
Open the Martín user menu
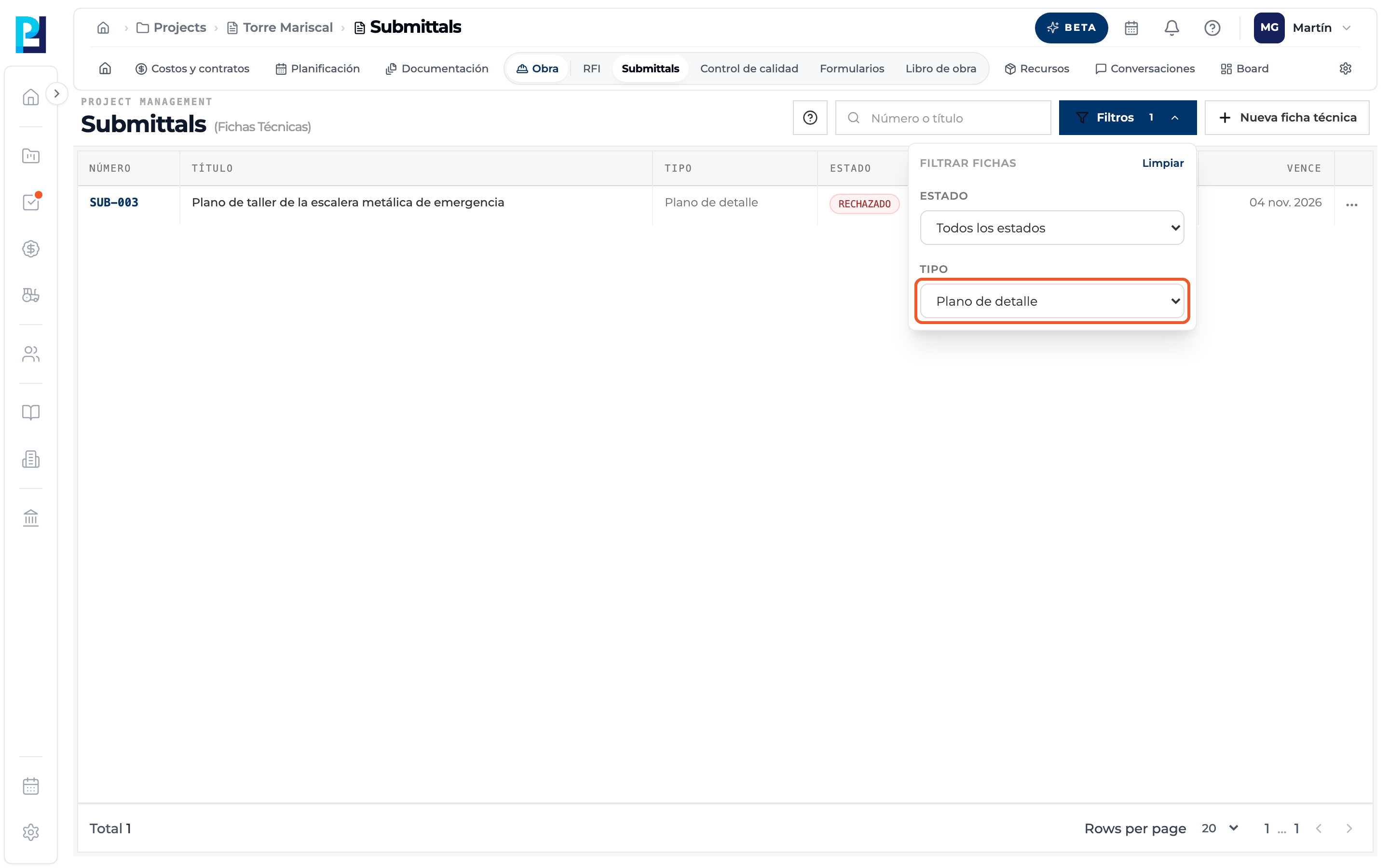click(1302, 27)
